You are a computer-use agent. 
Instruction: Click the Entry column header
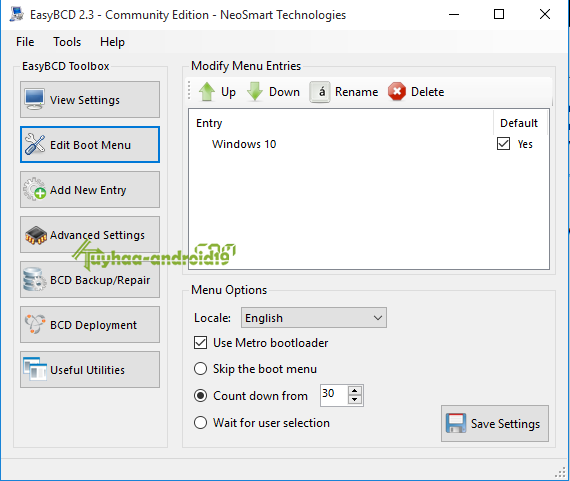(341, 123)
